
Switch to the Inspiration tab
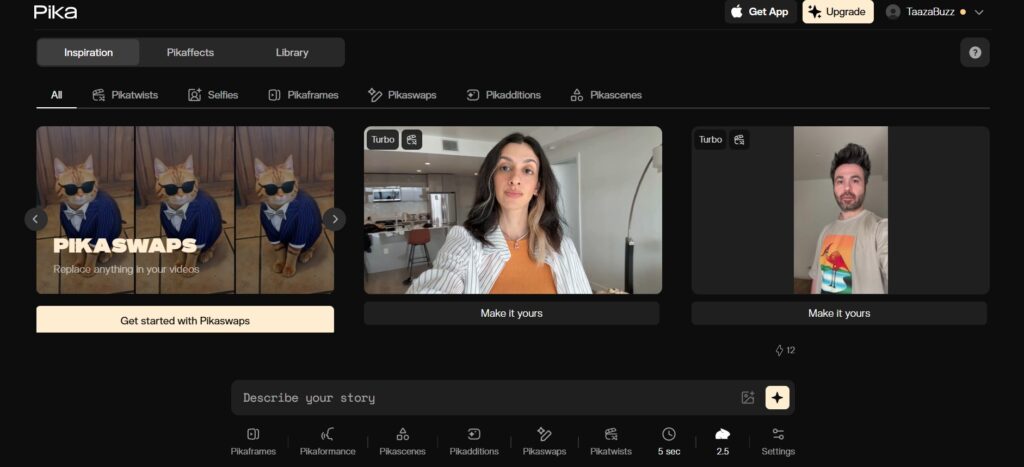[x=88, y=52]
